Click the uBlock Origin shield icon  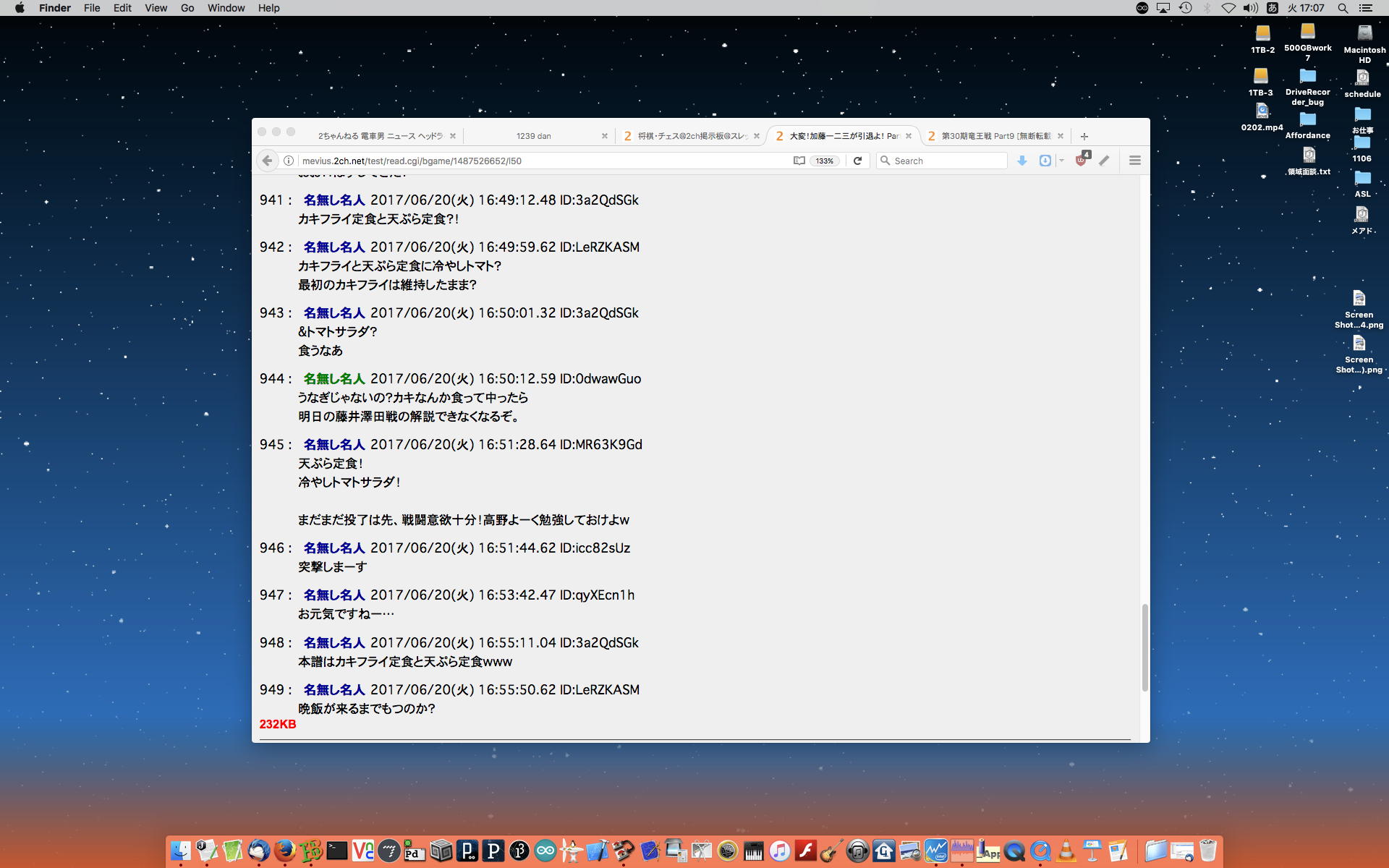(1081, 161)
